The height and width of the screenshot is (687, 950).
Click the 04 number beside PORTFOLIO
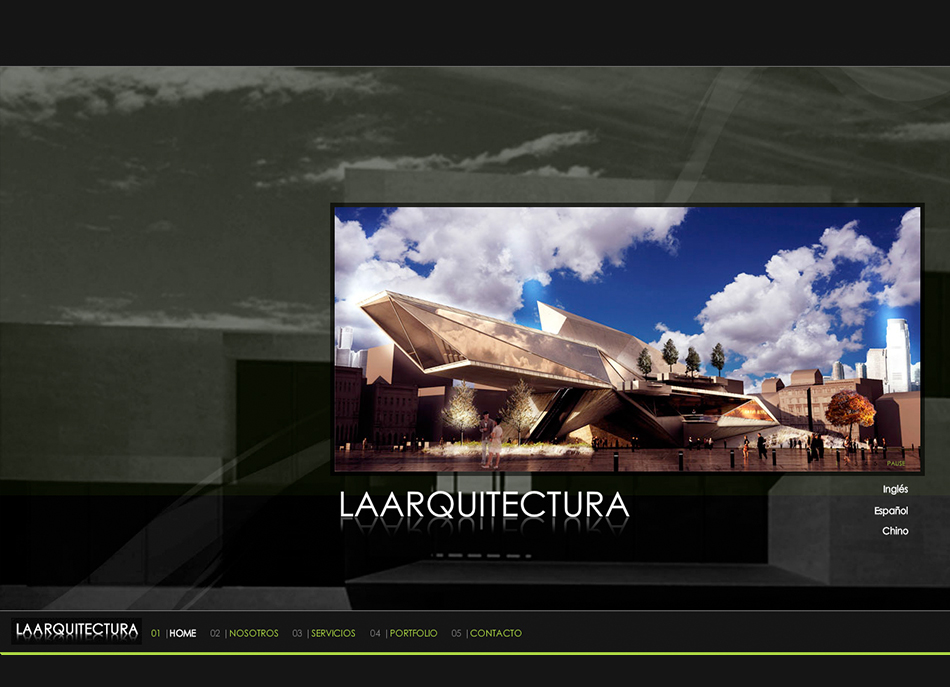[375, 633]
